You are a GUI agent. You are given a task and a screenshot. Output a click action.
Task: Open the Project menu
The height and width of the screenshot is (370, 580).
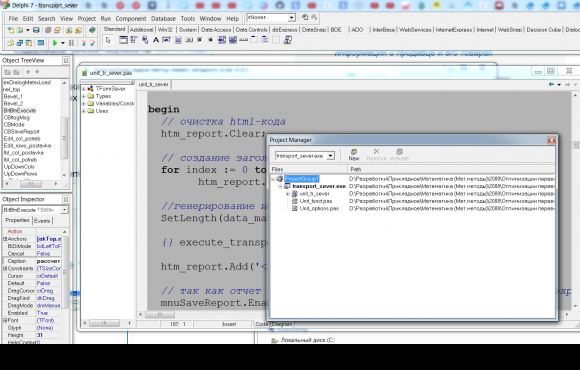[87, 18]
